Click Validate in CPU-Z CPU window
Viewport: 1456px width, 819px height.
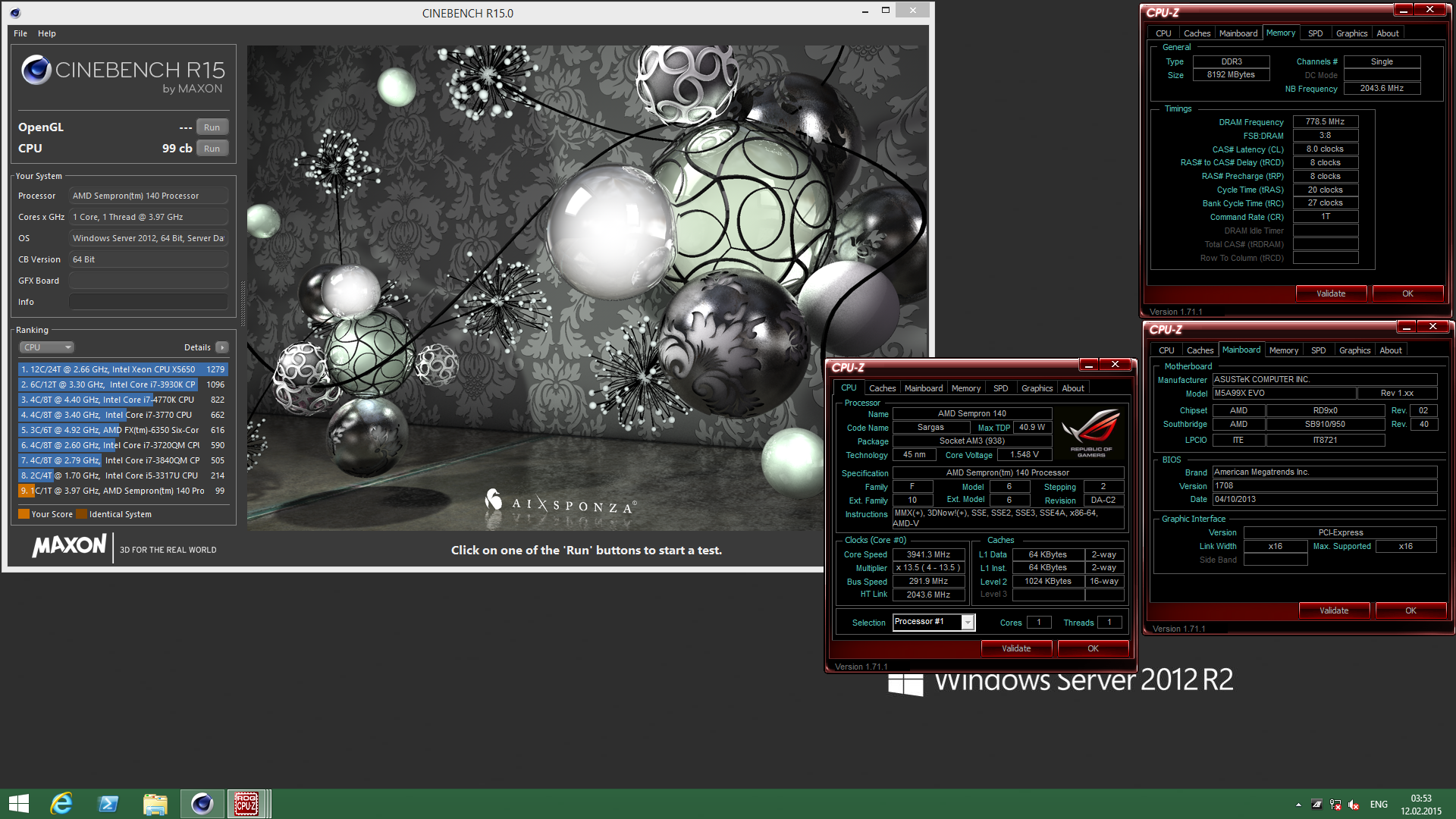[x=1016, y=648]
